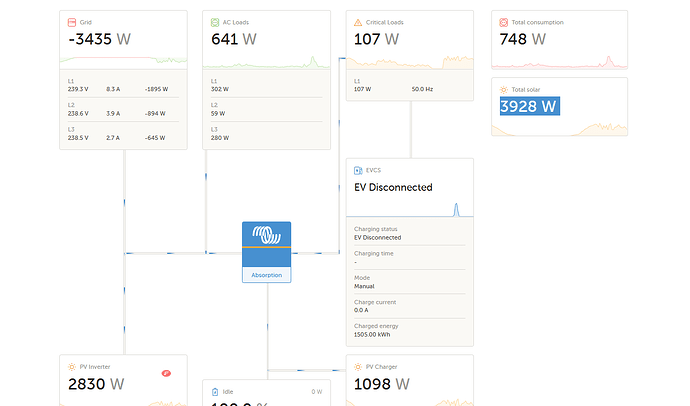Click AC Loads L2 value 59 W

tap(218, 113)
